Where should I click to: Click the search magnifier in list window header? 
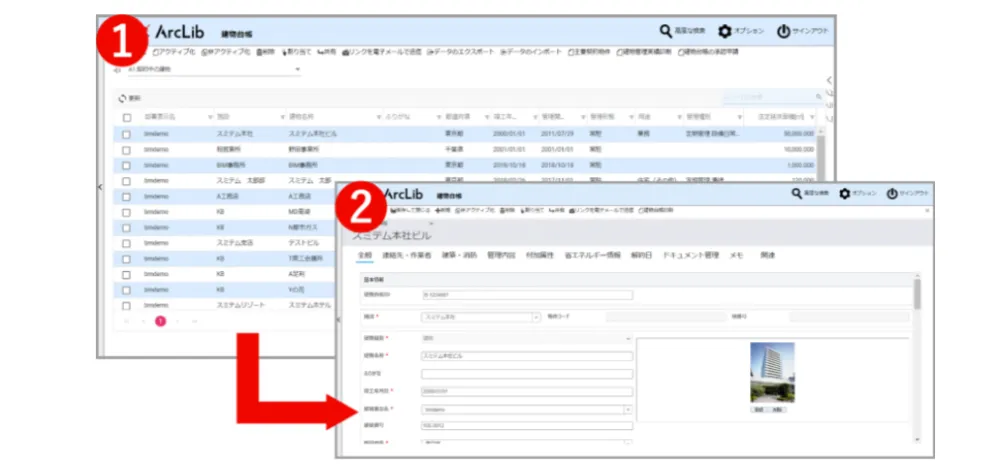(665, 31)
